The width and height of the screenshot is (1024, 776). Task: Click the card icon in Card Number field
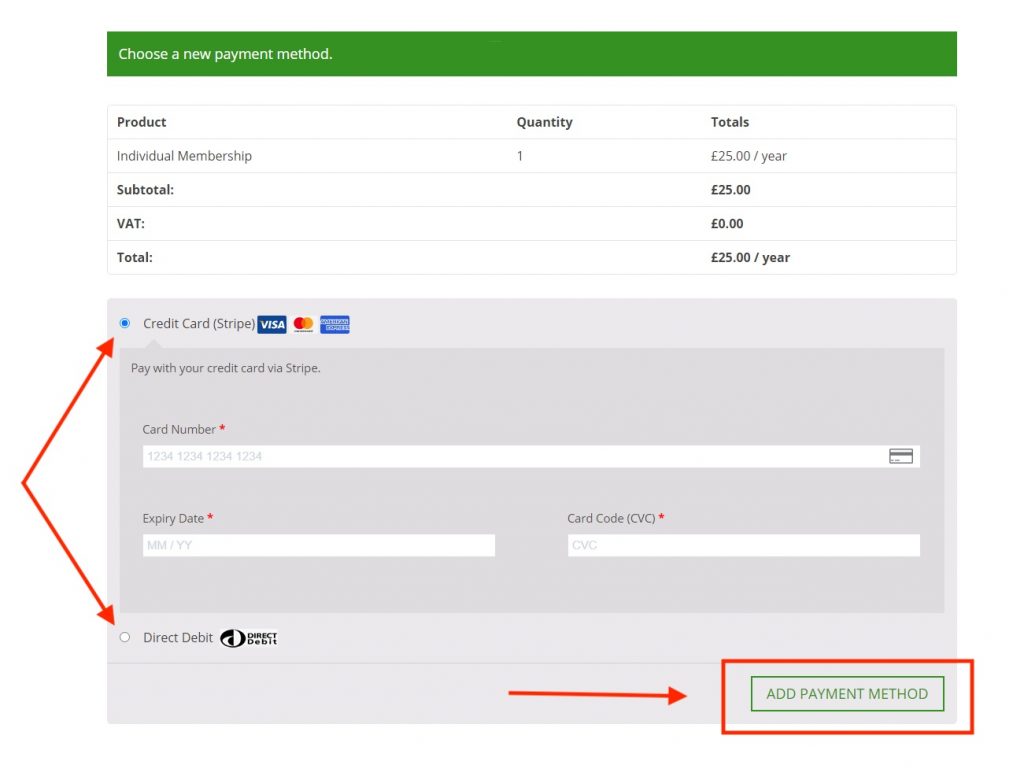[900, 456]
